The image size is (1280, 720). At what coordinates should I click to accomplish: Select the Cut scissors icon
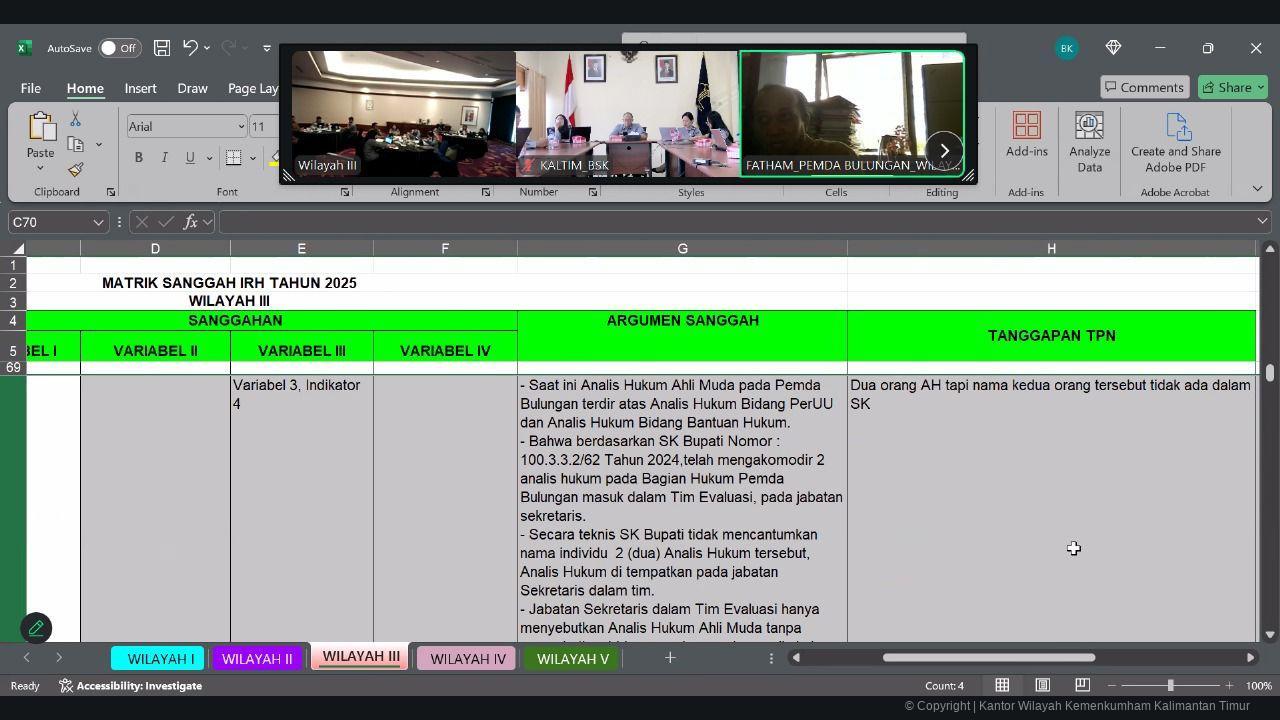[x=75, y=119]
